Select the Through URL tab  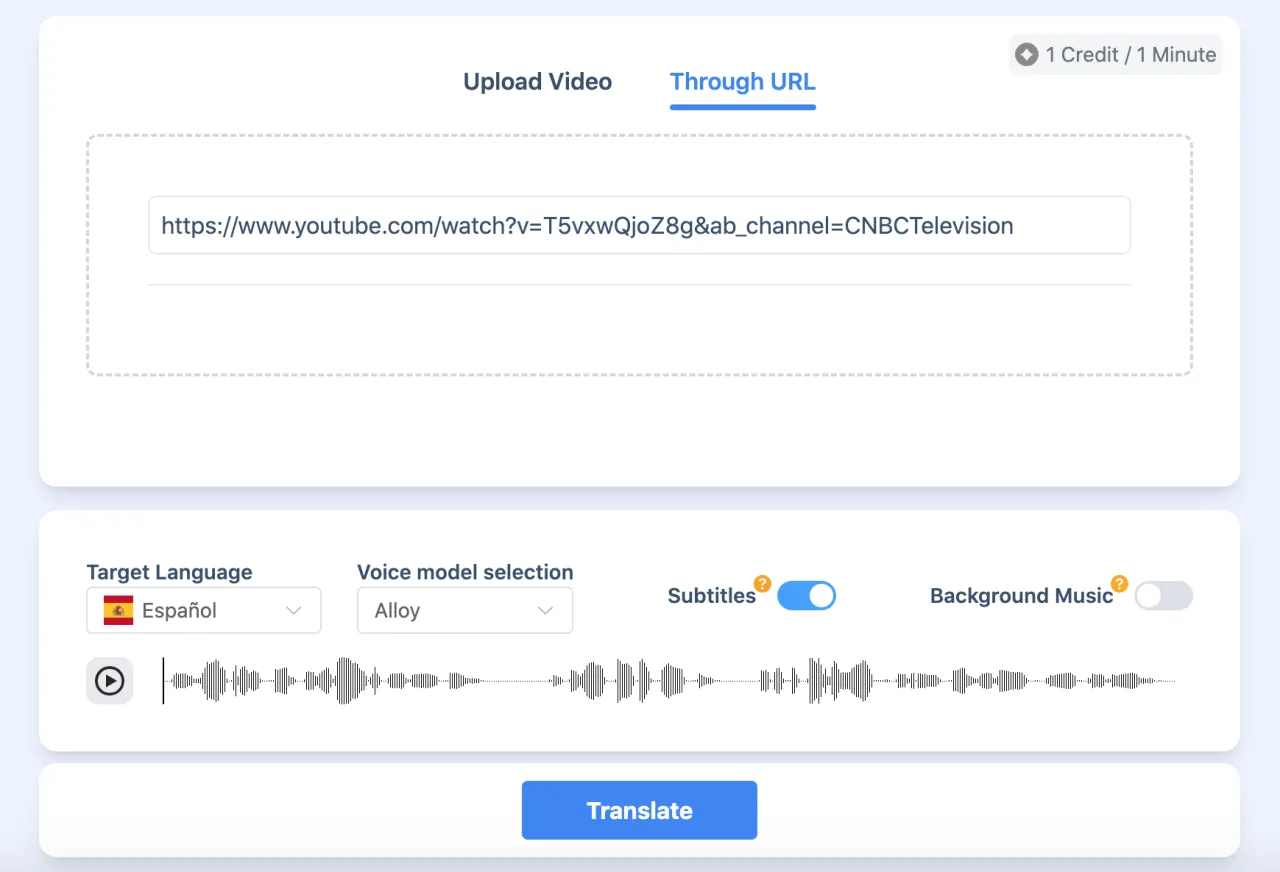coord(742,82)
